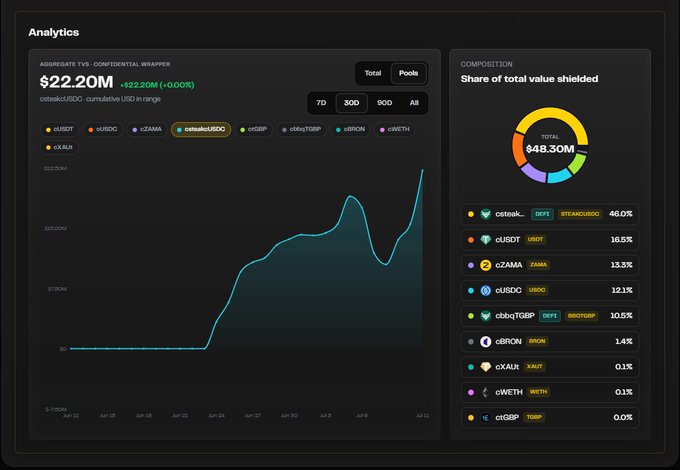Click the XAUT tag badge
The height and width of the screenshot is (470, 680).
coord(534,367)
